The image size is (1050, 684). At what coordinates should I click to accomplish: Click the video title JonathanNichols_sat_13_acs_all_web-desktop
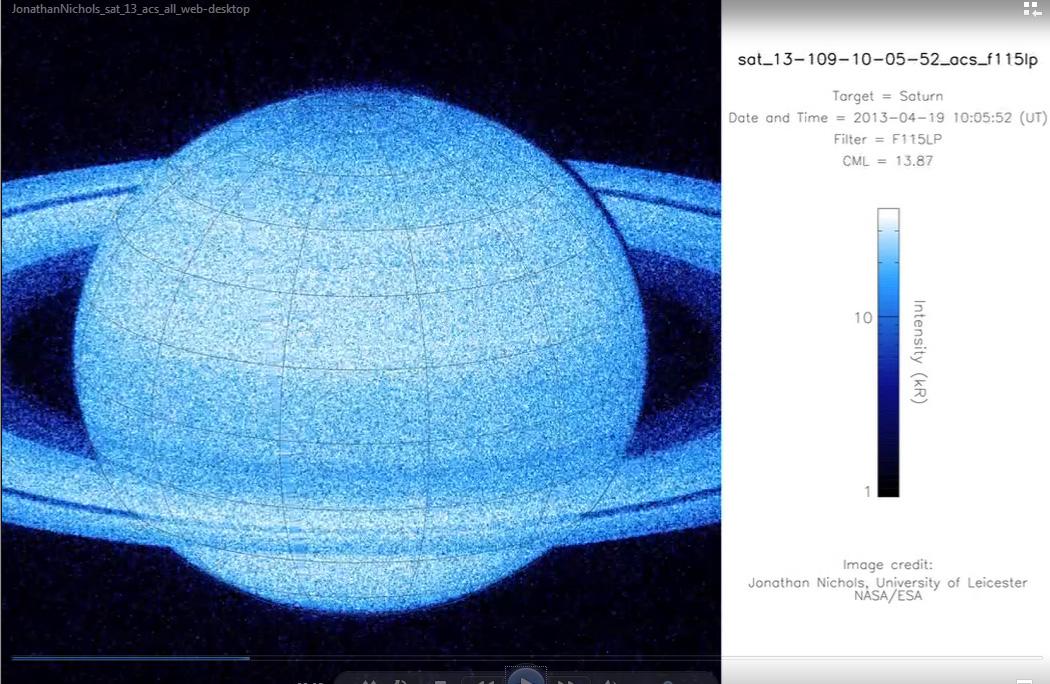tap(131, 9)
